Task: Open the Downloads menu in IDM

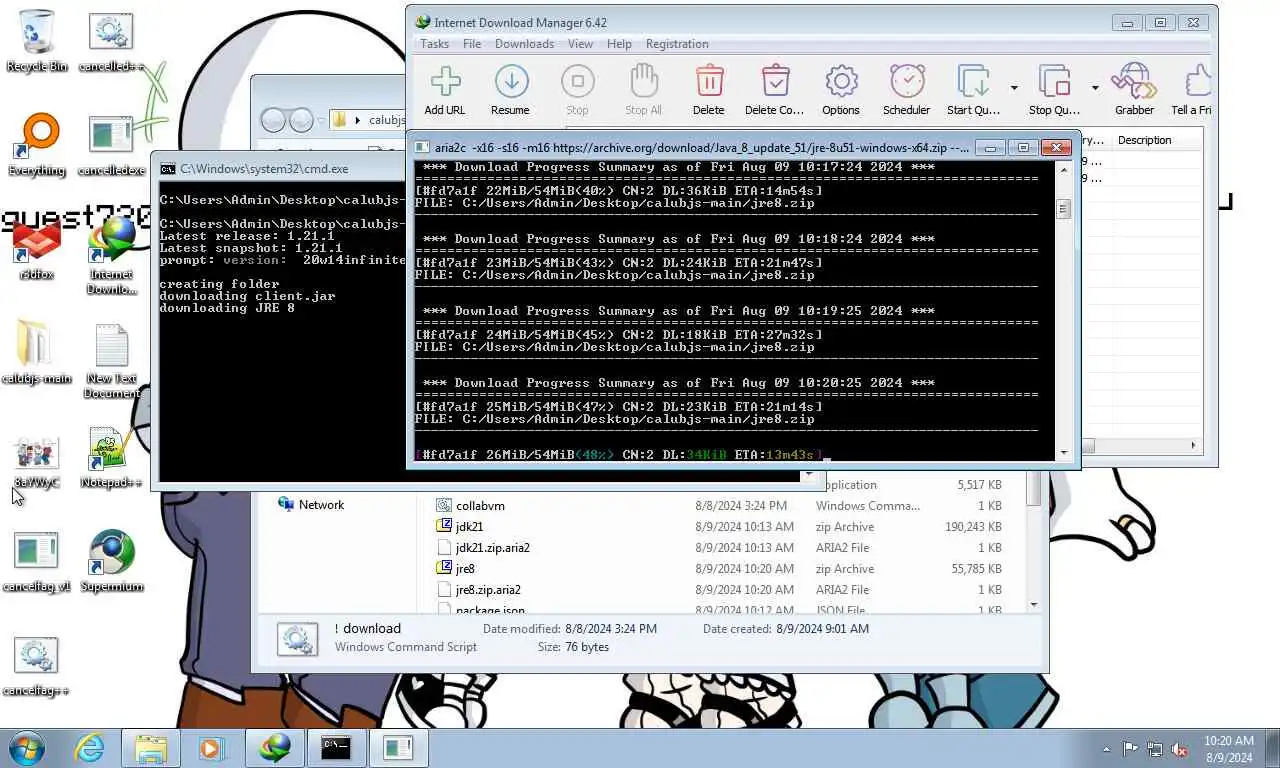Action: tap(524, 44)
